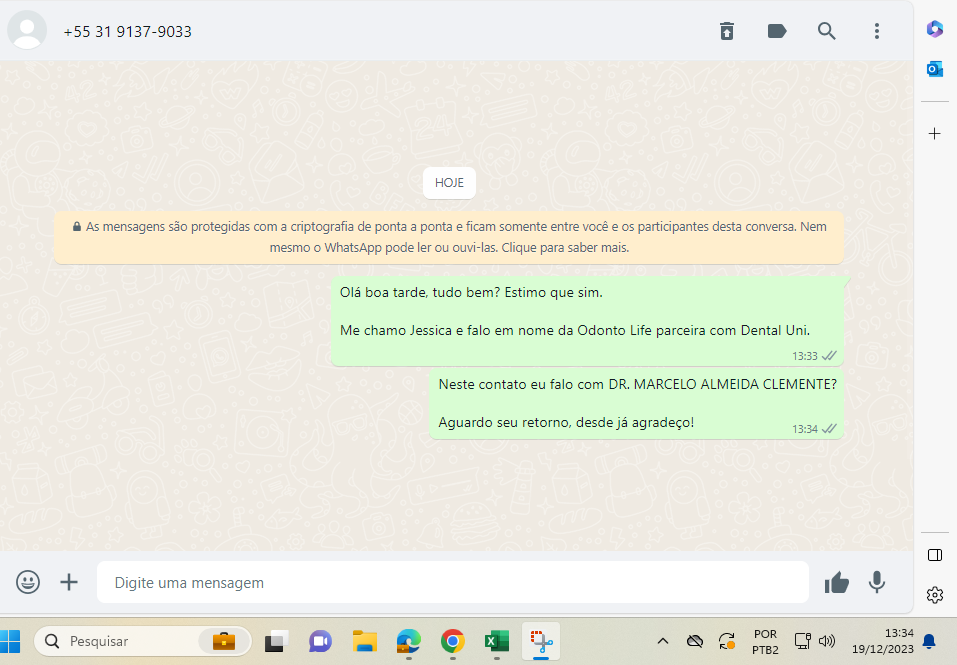Open Edge sidebar settings gear
This screenshot has height=665, width=957.
pyautogui.click(x=934, y=595)
